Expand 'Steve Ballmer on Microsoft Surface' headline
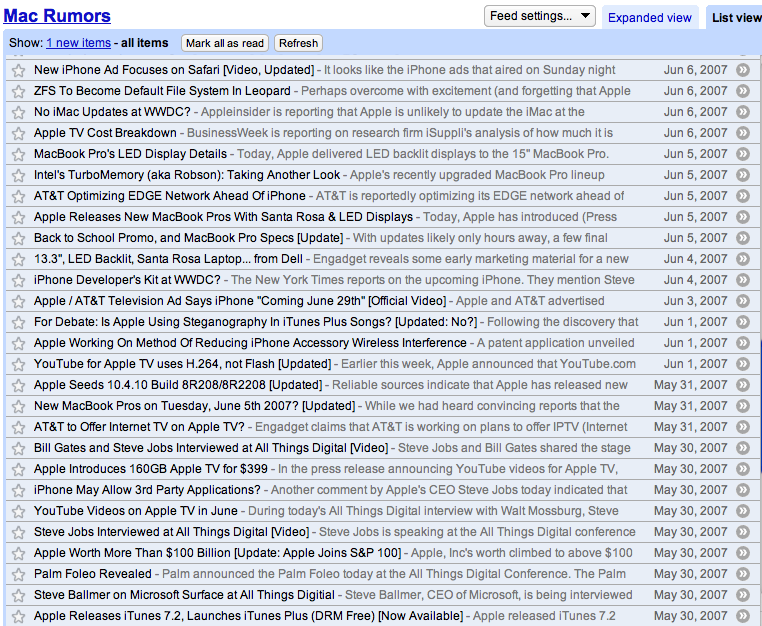Viewport: 762px width, 626px height. coord(184,595)
